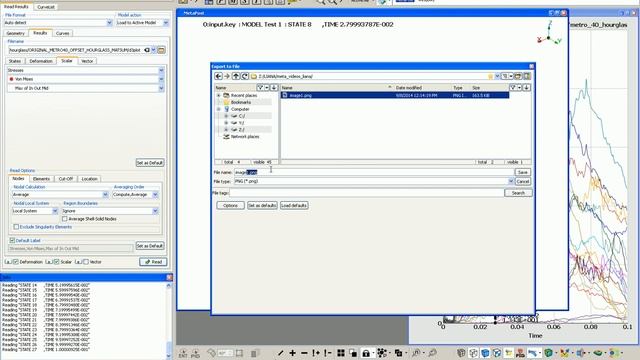Switch to the Curves tab

click(x=62, y=33)
